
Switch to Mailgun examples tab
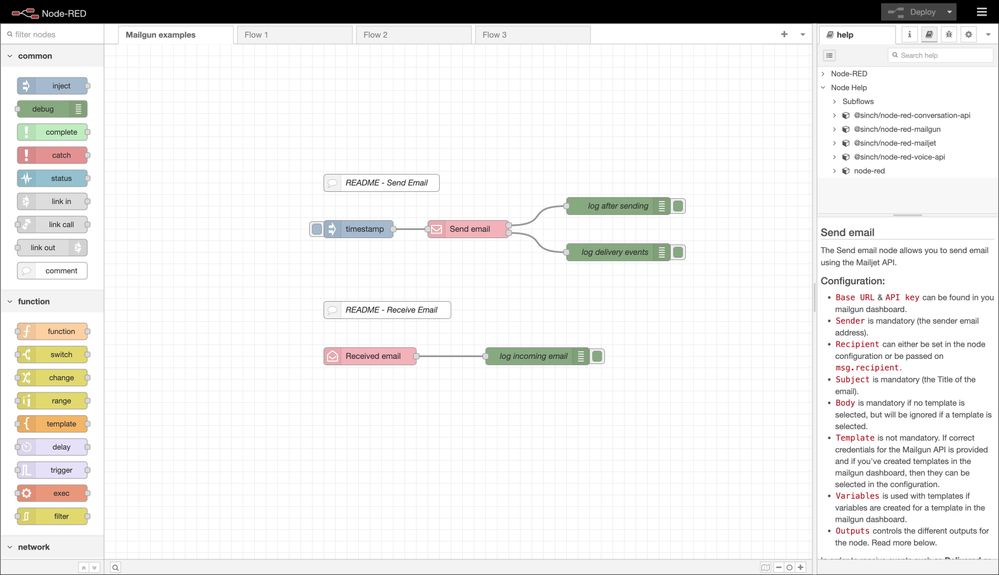point(176,34)
